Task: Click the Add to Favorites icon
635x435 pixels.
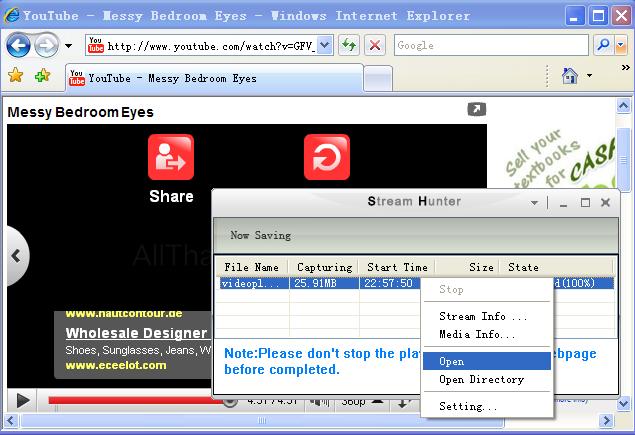Action: pyautogui.click(x=42, y=75)
